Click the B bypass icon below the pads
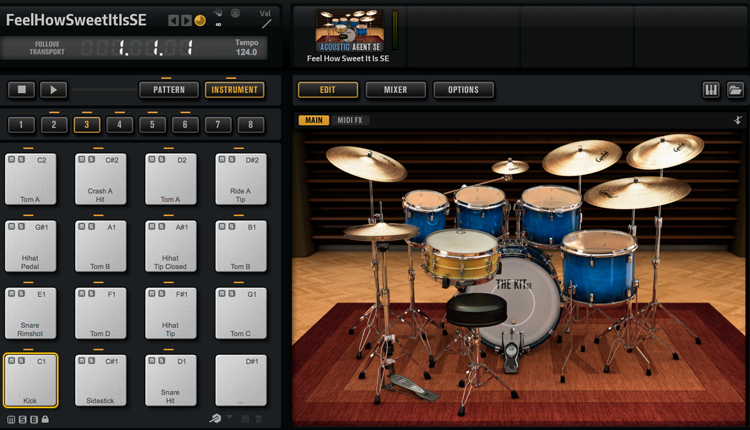Viewport: 750px width, 430px height. click(34, 419)
